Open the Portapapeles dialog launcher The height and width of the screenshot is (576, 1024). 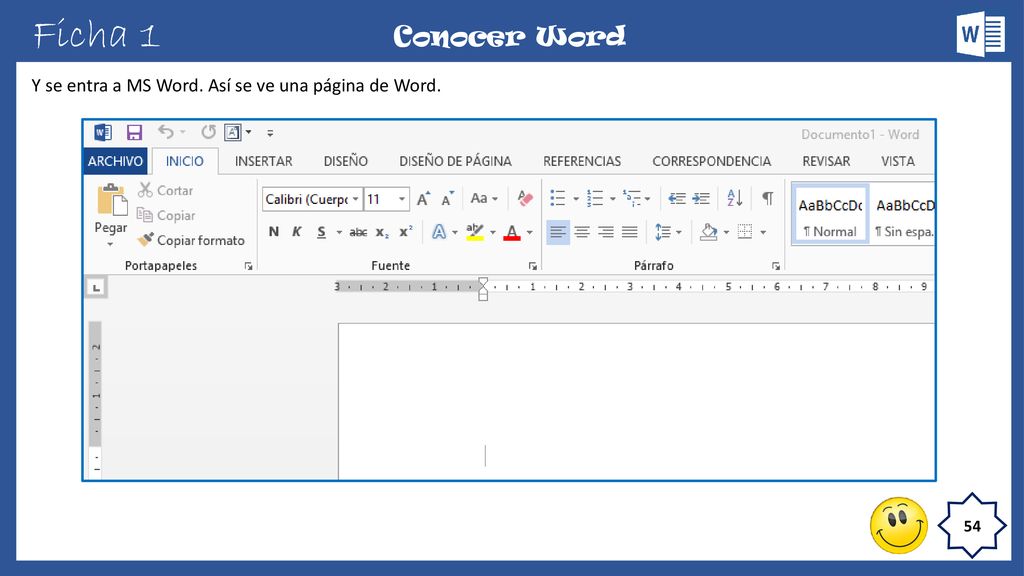point(248,266)
